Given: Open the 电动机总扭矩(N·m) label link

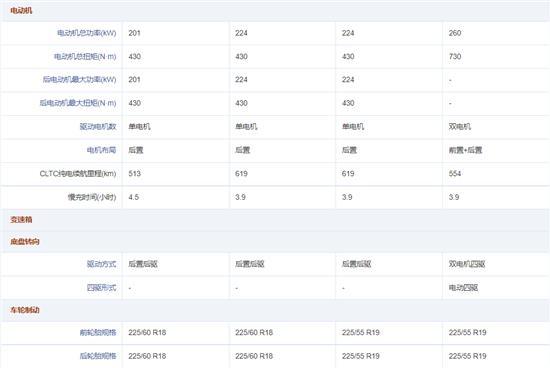Looking at the screenshot, I should (85, 56).
